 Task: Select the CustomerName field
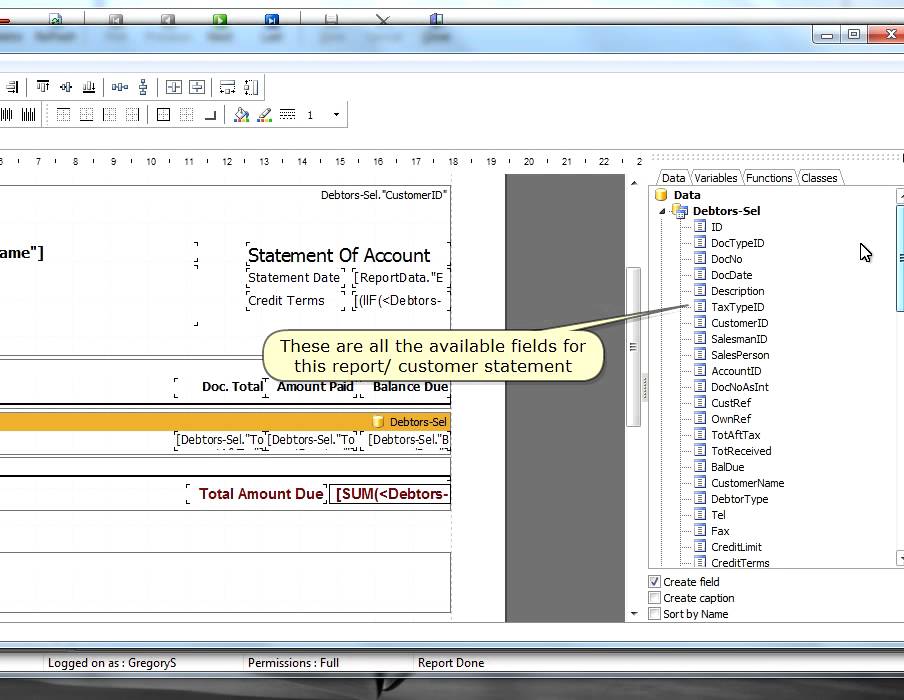747,483
